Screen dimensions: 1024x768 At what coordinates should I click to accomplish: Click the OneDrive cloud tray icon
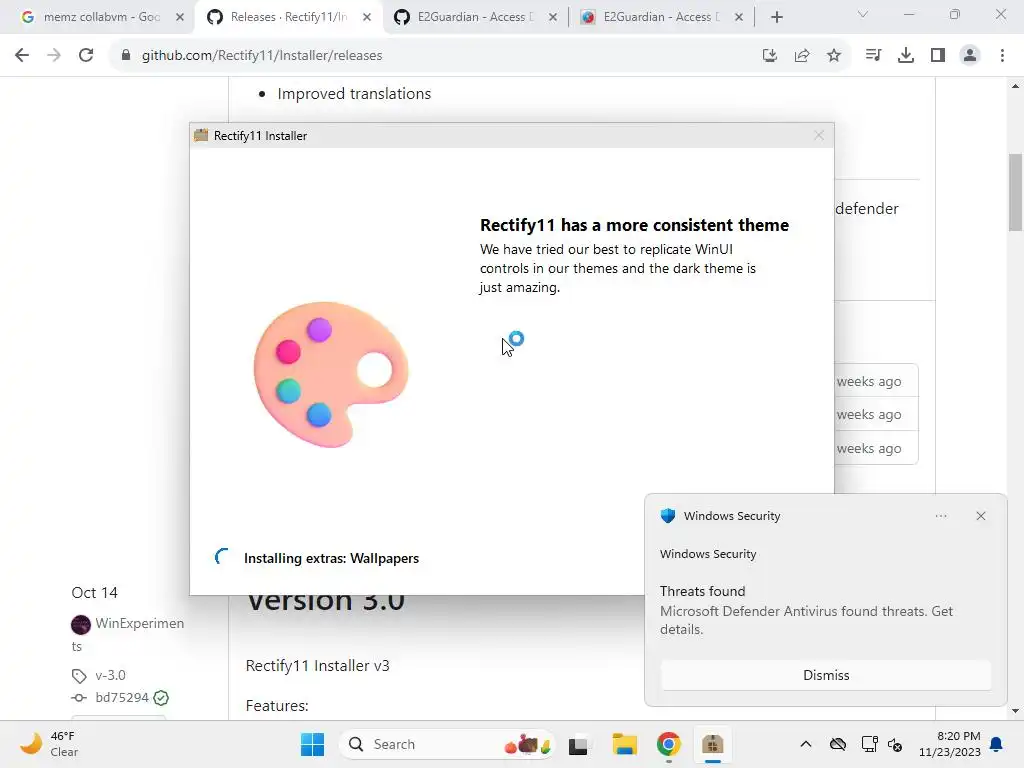838,744
